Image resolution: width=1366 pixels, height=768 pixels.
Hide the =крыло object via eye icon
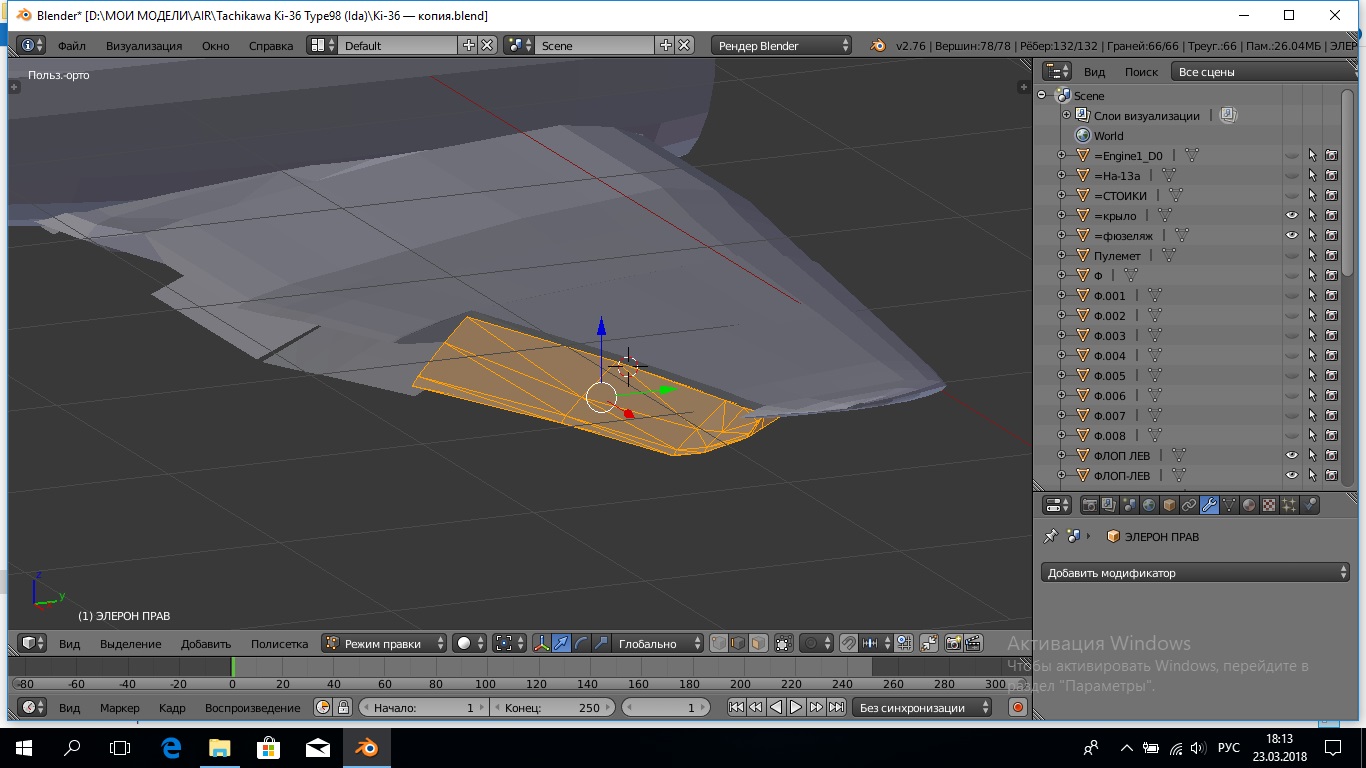pos(1291,216)
